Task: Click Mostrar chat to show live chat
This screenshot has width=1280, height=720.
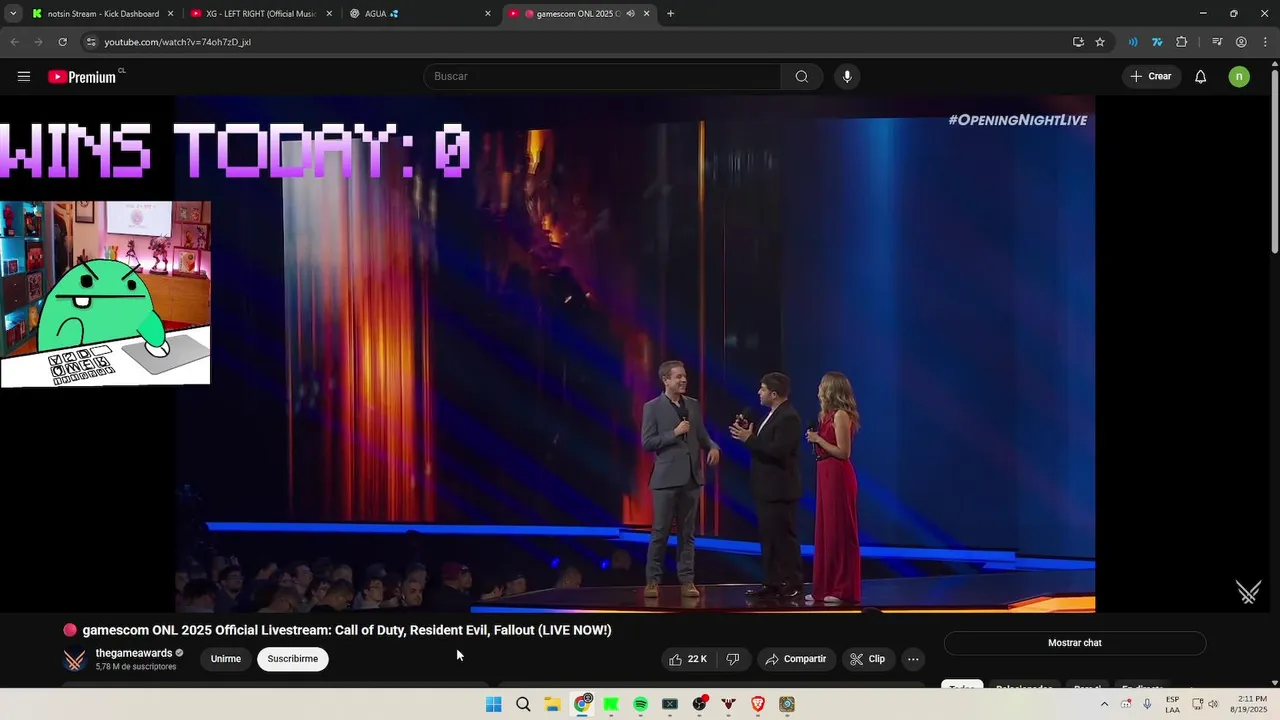Action: (x=1075, y=643)
